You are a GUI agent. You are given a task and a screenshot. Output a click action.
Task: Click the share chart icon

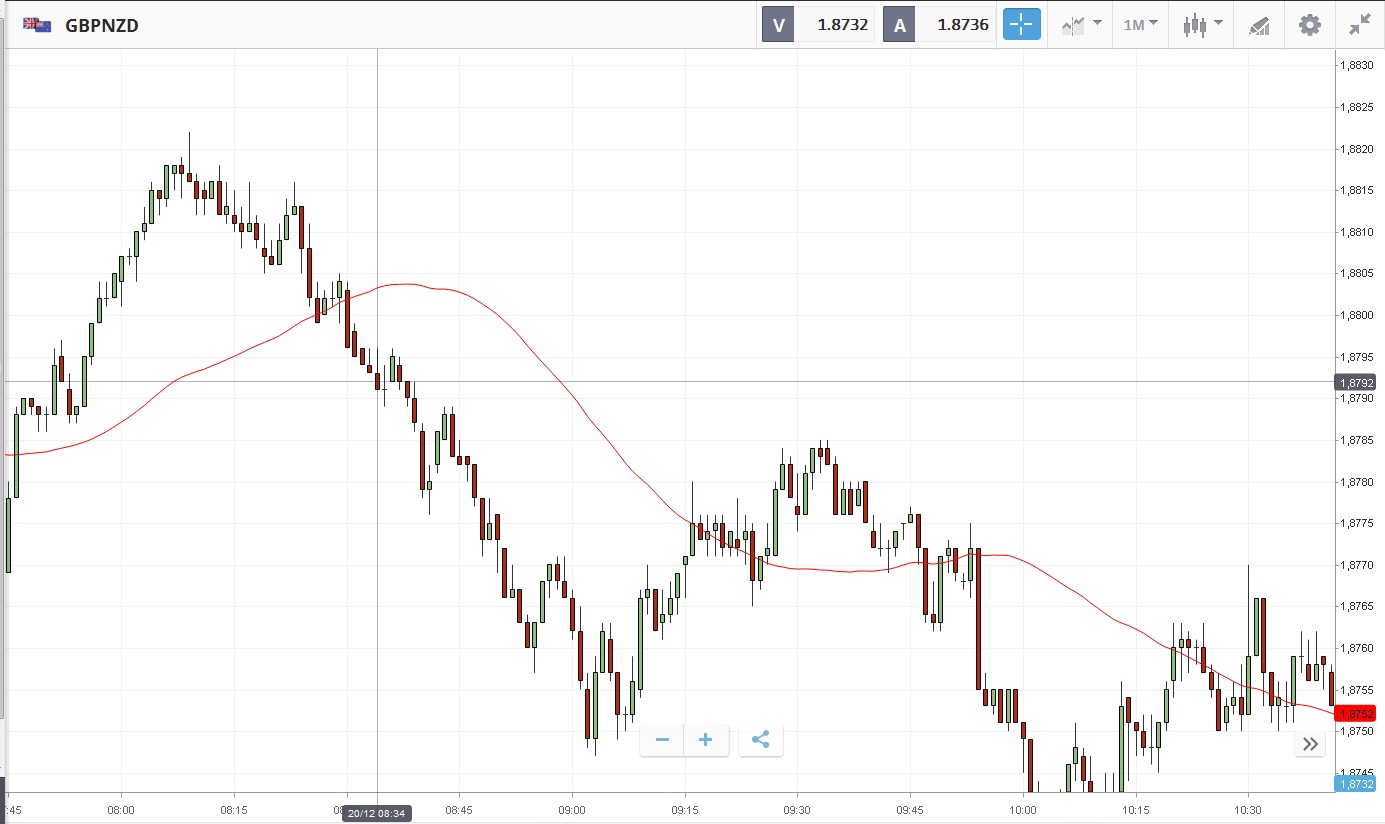(x=760, y=740)
